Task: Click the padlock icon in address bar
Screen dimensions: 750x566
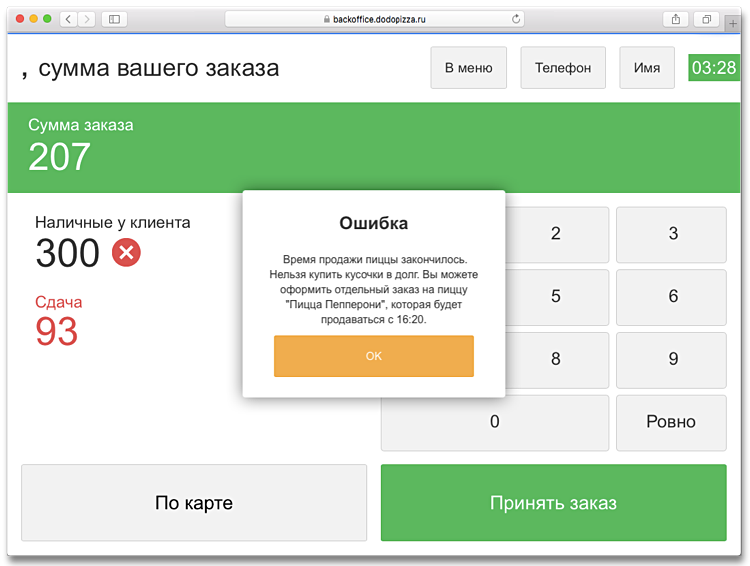Action: click(327, 19)
